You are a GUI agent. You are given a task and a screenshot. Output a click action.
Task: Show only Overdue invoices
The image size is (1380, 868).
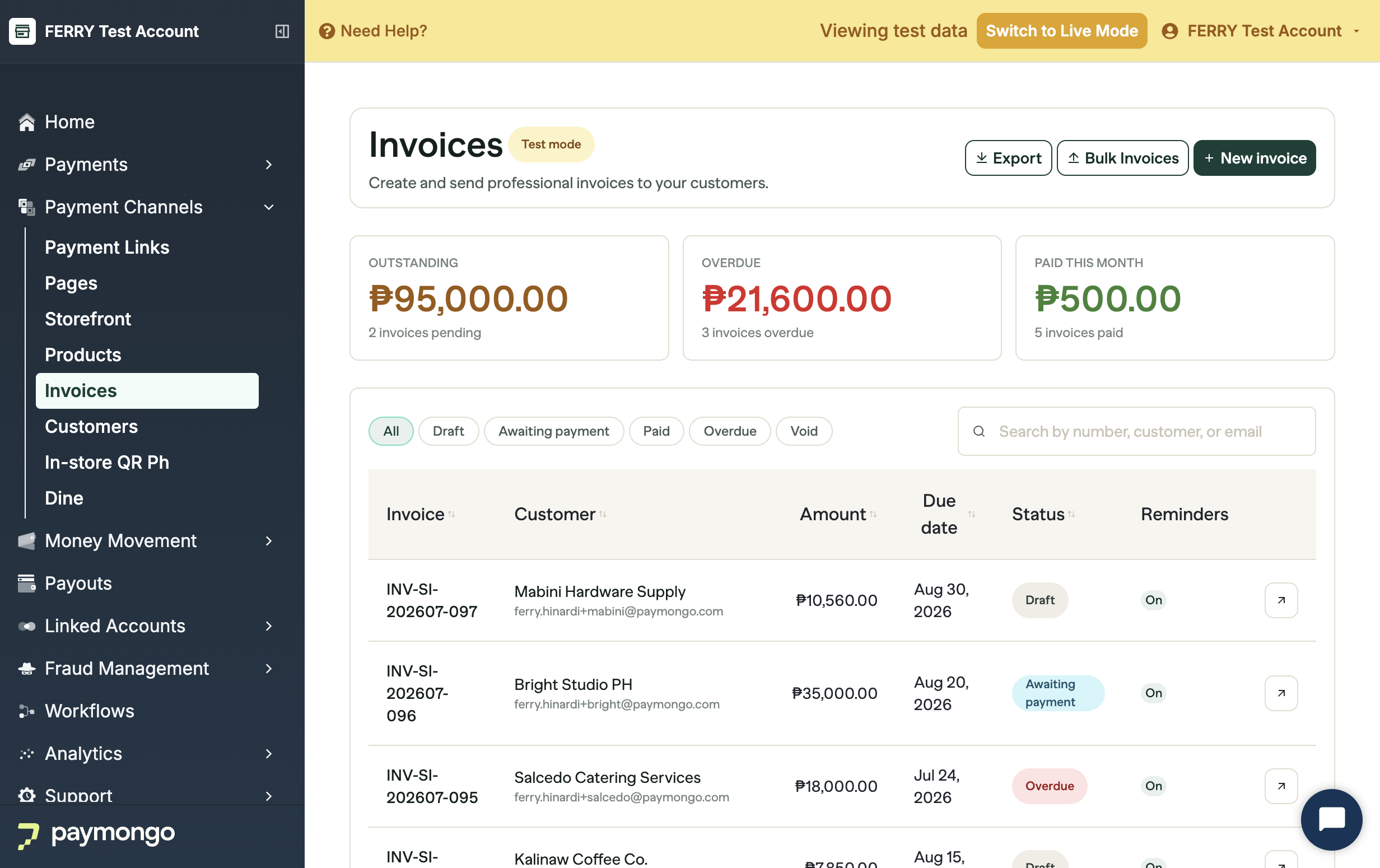click(730, 431)
